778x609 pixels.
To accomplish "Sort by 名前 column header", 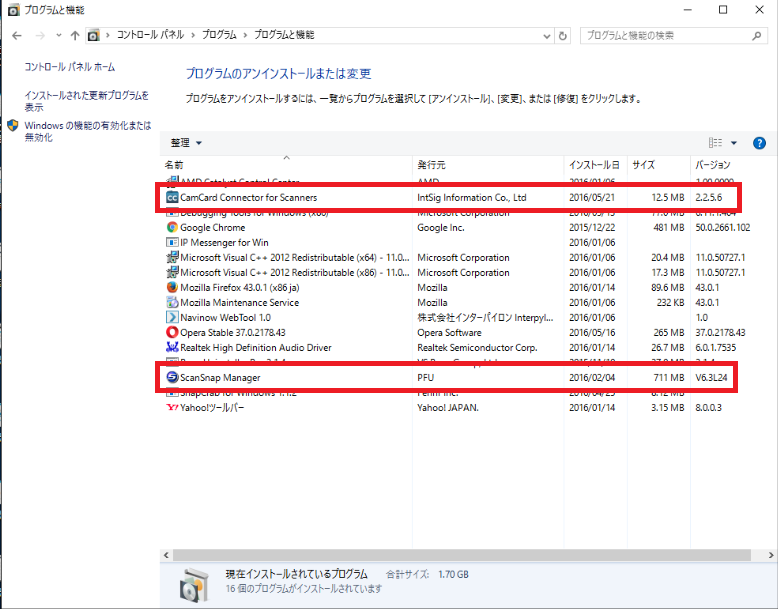I will point(288,165).
